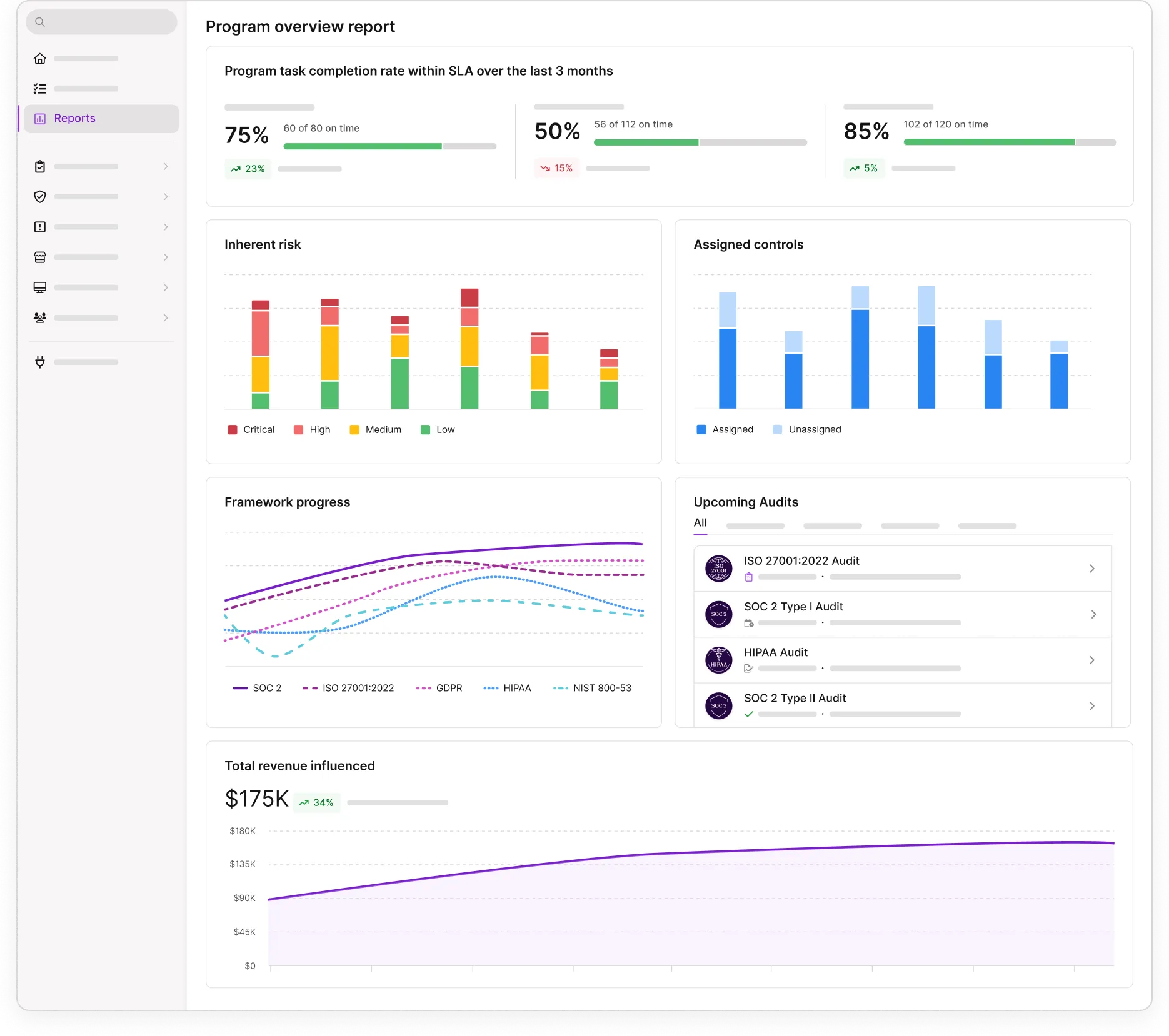Expand the shield check menu chevron
Image resolution: width=1169 pixels, height=1036 pixels.
[x=166, y=197]
